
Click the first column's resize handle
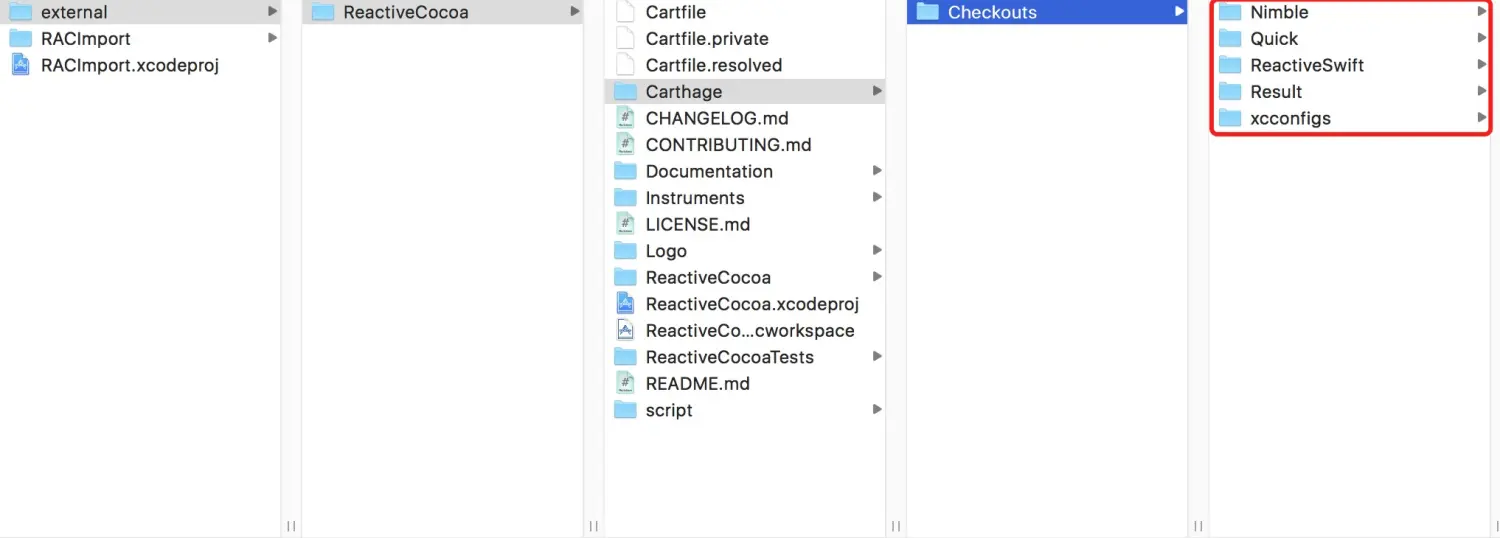coord(291,526)
